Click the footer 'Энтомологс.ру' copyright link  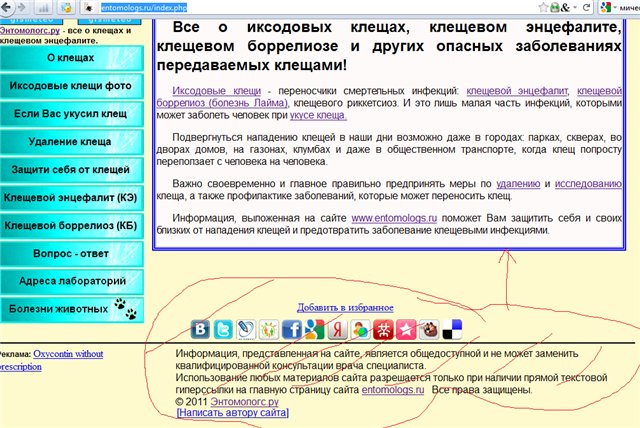(x=244, y=402)
